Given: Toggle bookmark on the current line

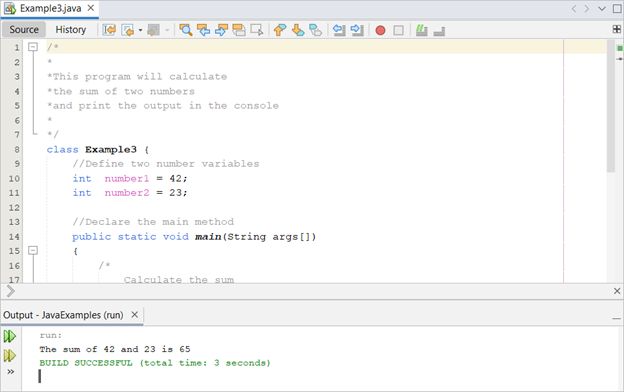Looking at the screenshot, I should coord(316,30).
